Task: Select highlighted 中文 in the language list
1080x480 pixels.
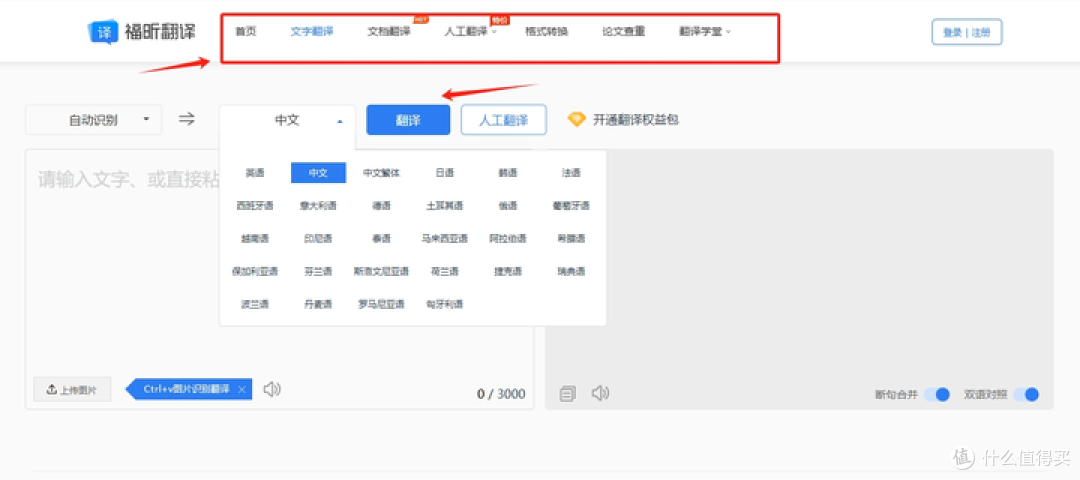Action: point(318,173)
